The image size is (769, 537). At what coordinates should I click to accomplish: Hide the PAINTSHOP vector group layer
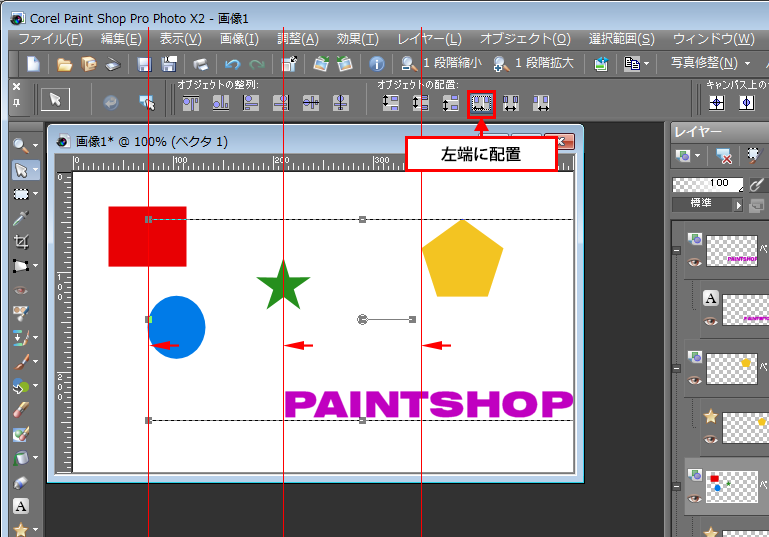(694, 262)
